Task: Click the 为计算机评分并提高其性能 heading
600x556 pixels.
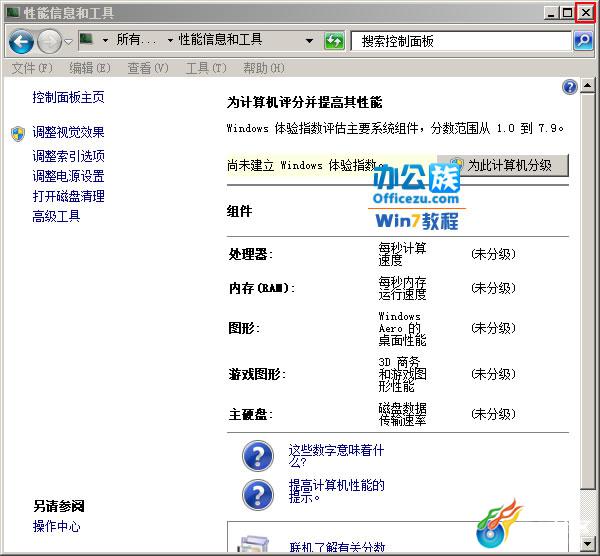Action: click(x=304, y=103)
